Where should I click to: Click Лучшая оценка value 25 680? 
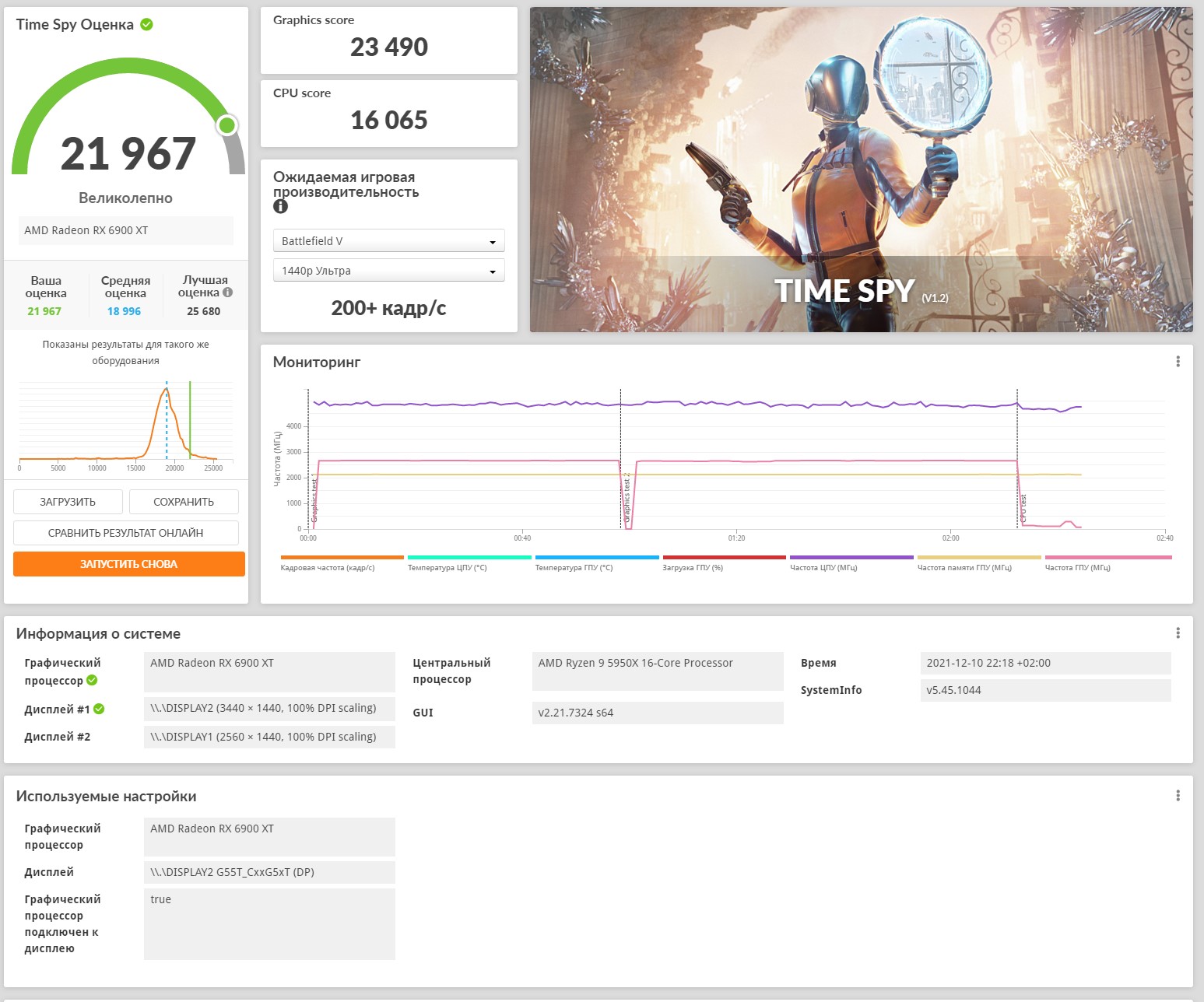coord(204,311)
